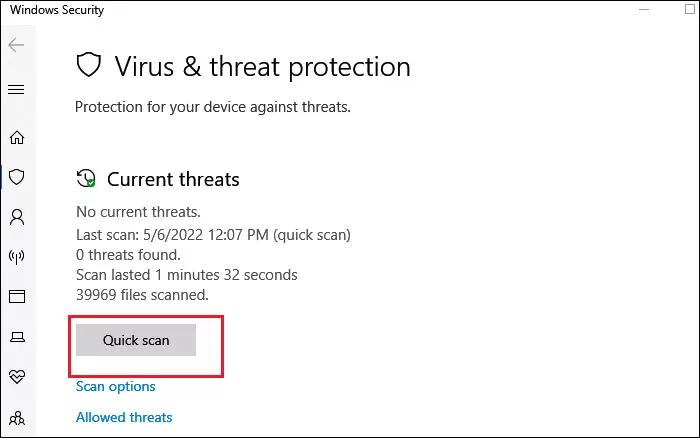The height and width of the screenshot is (438, 700).
Task: Click the large shield icon beside the page title
Action: point(88,65)
